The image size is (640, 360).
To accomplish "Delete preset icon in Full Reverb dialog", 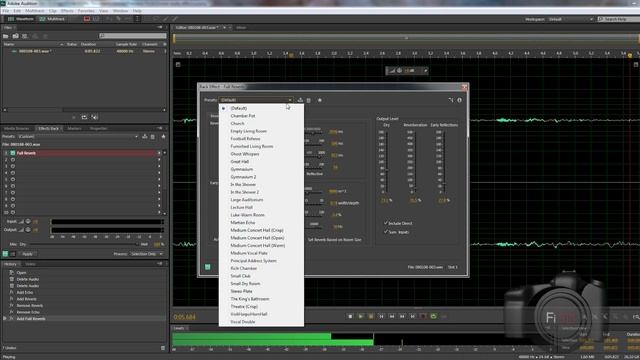I will (x=309, y=100).
